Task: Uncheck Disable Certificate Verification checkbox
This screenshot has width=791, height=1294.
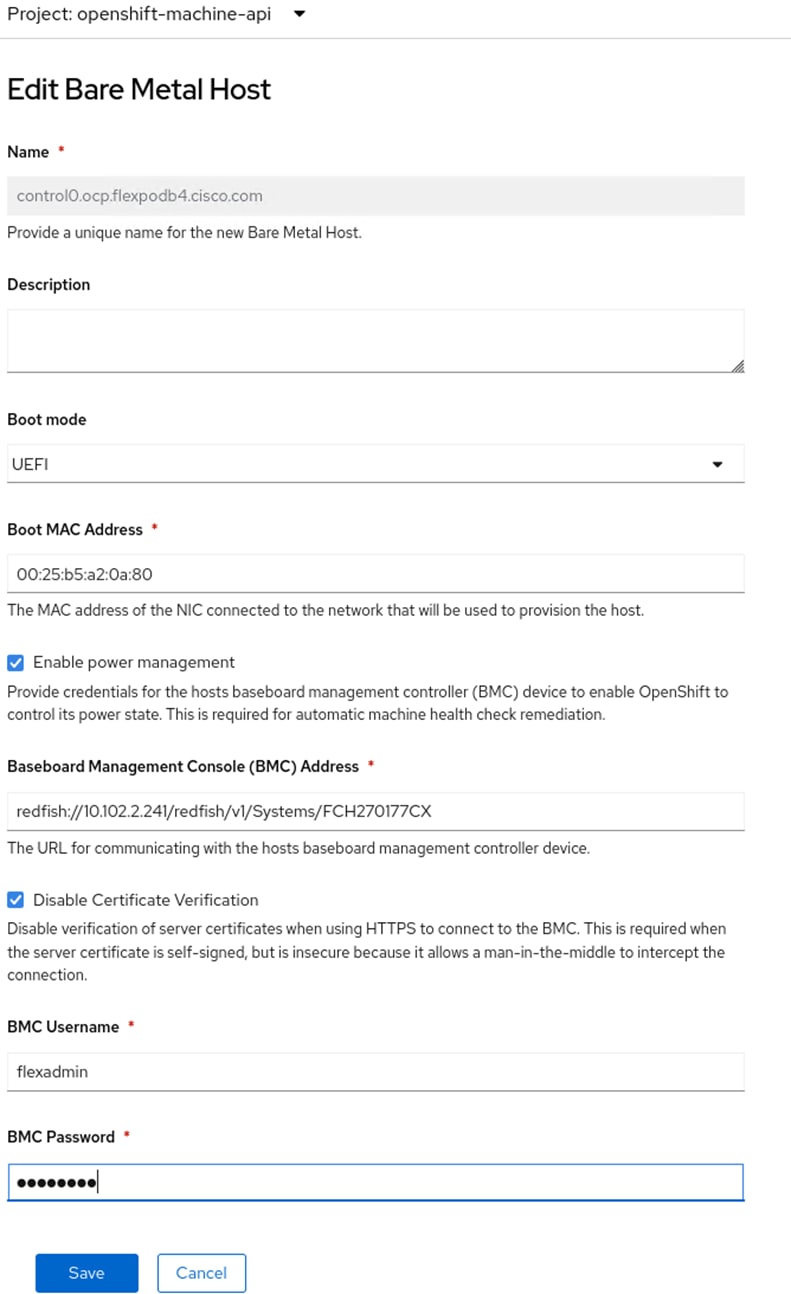Action: pos(15,900)
